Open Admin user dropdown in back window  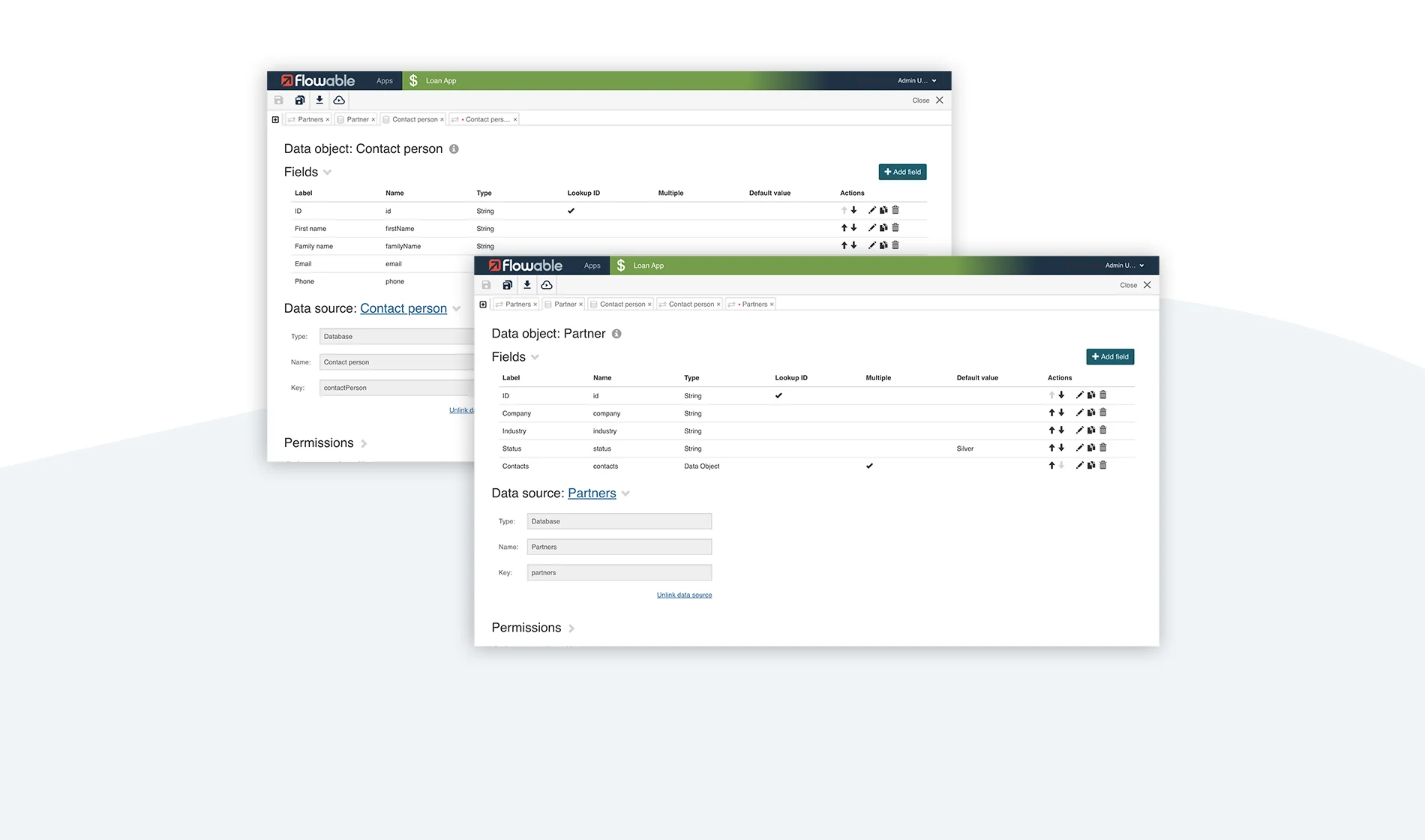pos(916,81)
